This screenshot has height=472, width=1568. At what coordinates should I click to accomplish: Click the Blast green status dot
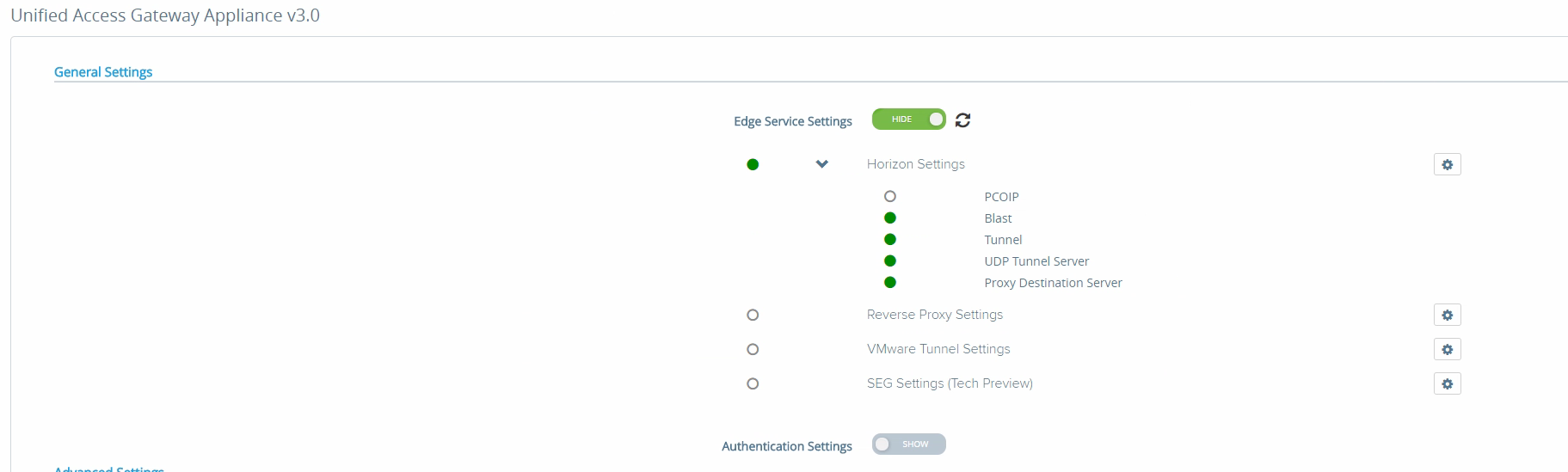(x=890, y=218)
